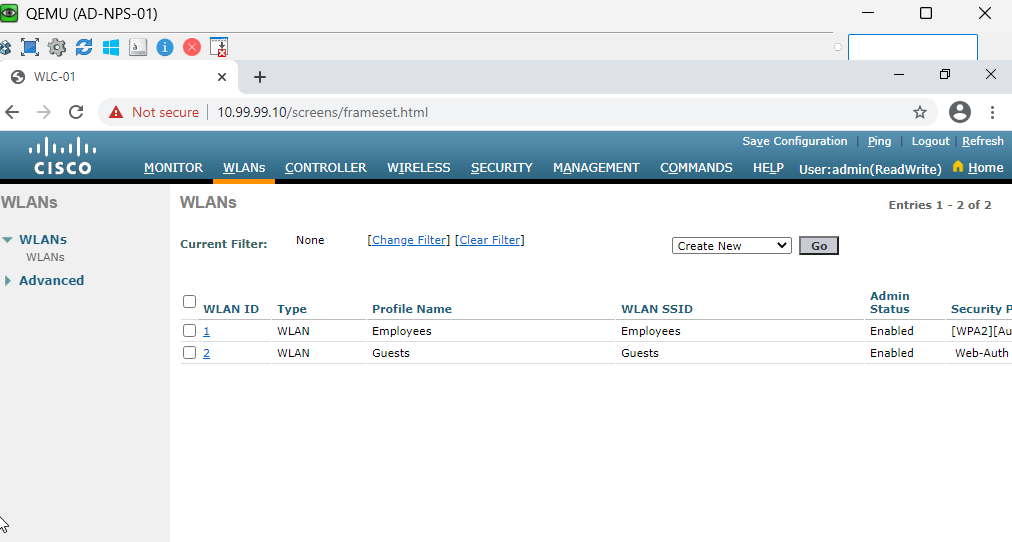Check the select-all WLANs header checkbox
Screen dimensions: 1012x542
point(189,301)
